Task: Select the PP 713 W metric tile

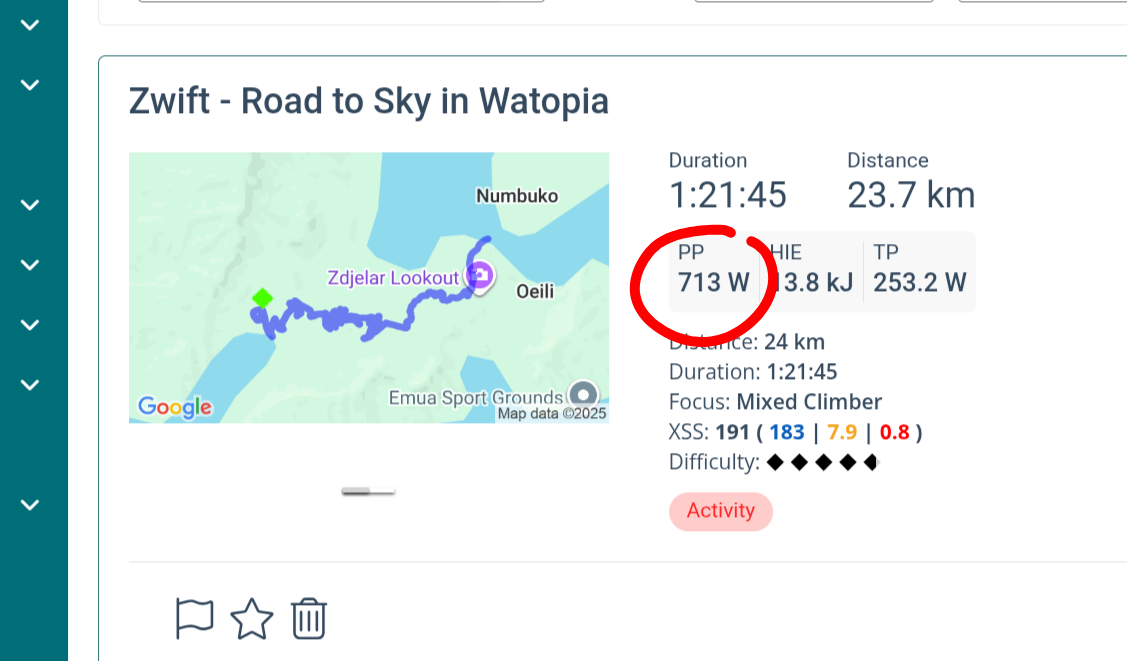Action: 714,271
